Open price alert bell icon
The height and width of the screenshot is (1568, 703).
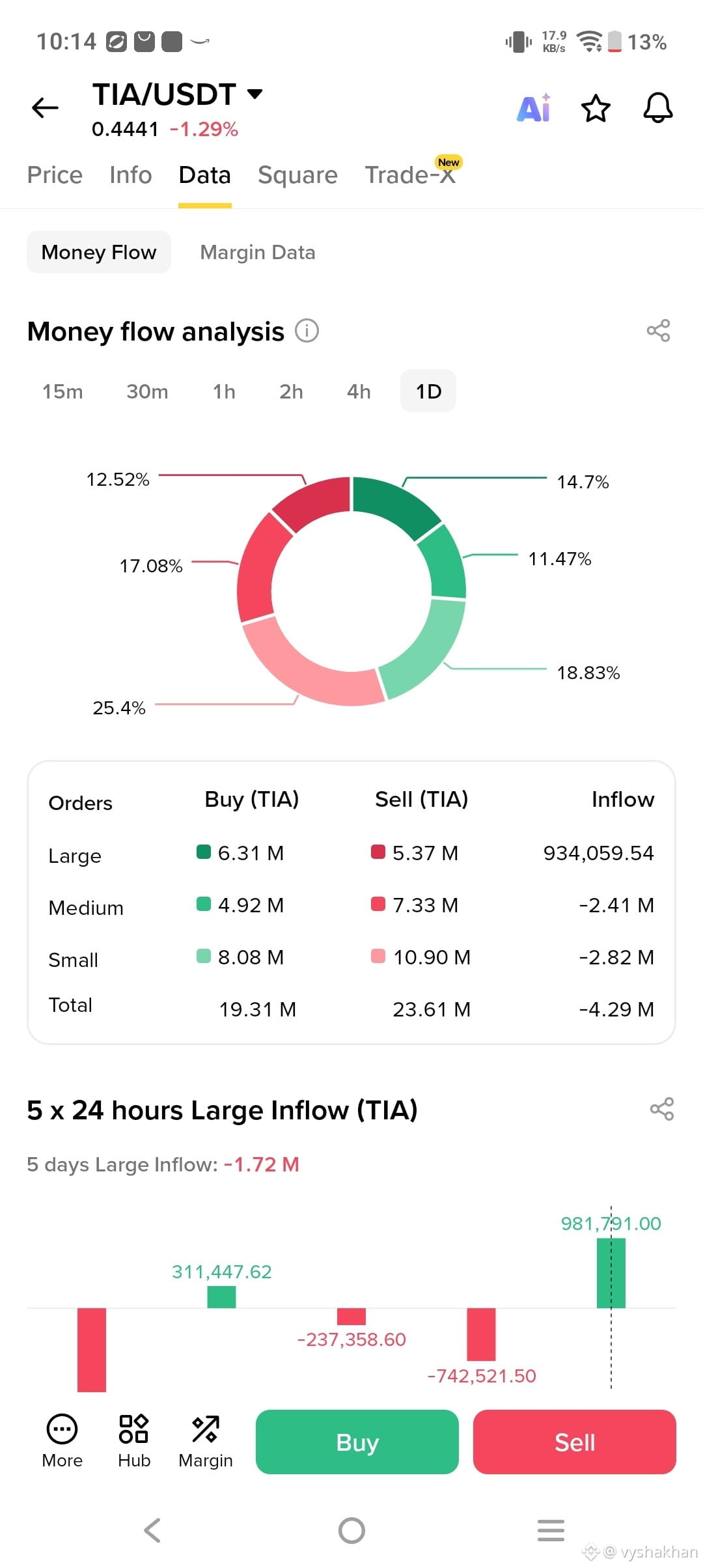point(657,107)
